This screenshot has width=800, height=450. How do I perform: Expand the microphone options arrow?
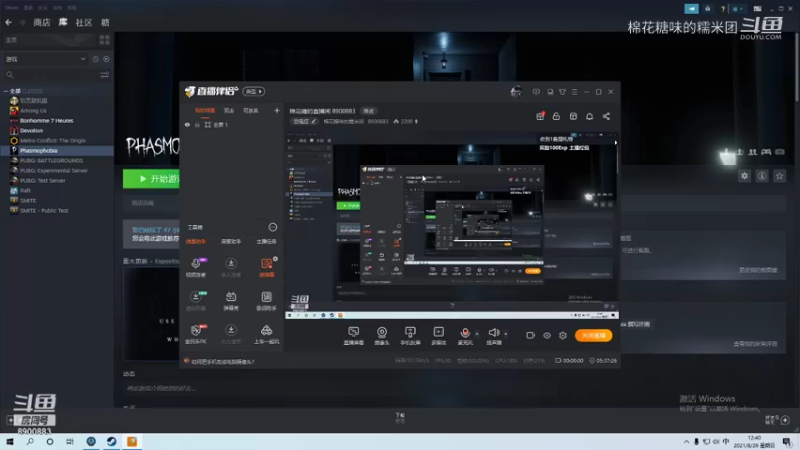coord(477,334)
